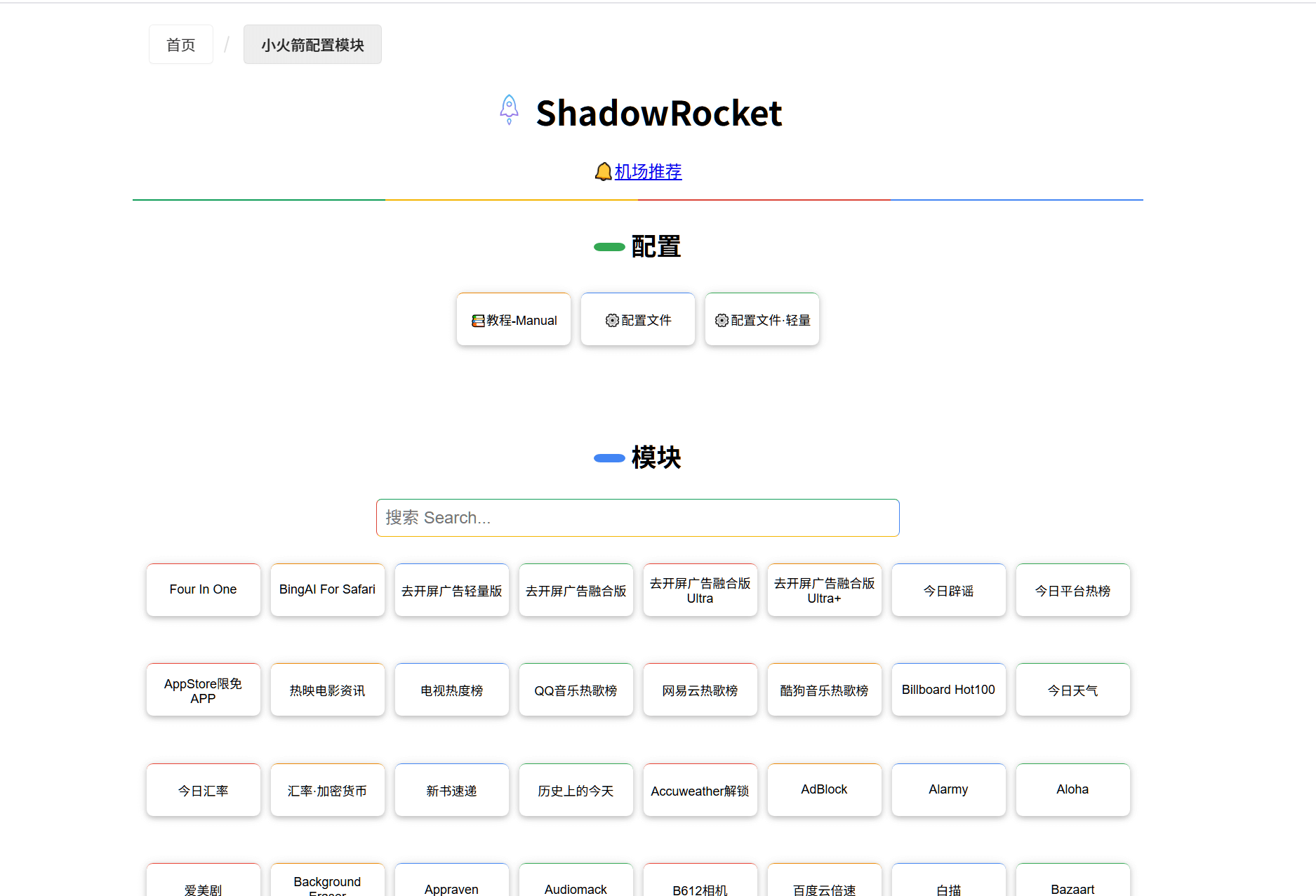Open the Billboard Hot100 module
The width and height of the screenshot is (1316, 896).
click(949, 690)
